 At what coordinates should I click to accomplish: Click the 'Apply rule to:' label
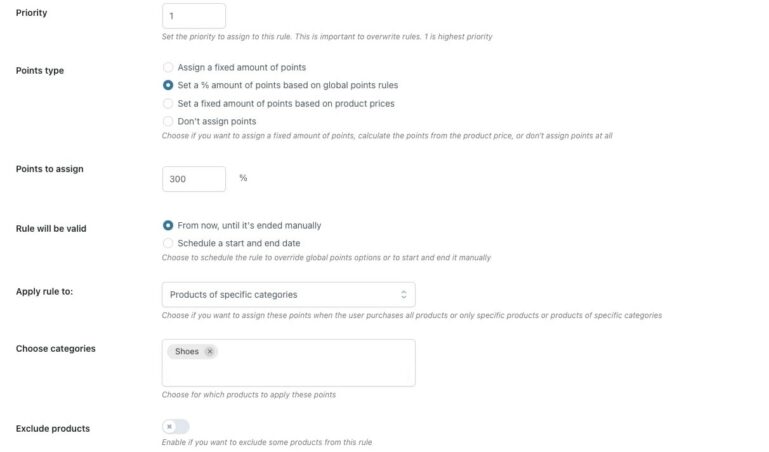45,291
